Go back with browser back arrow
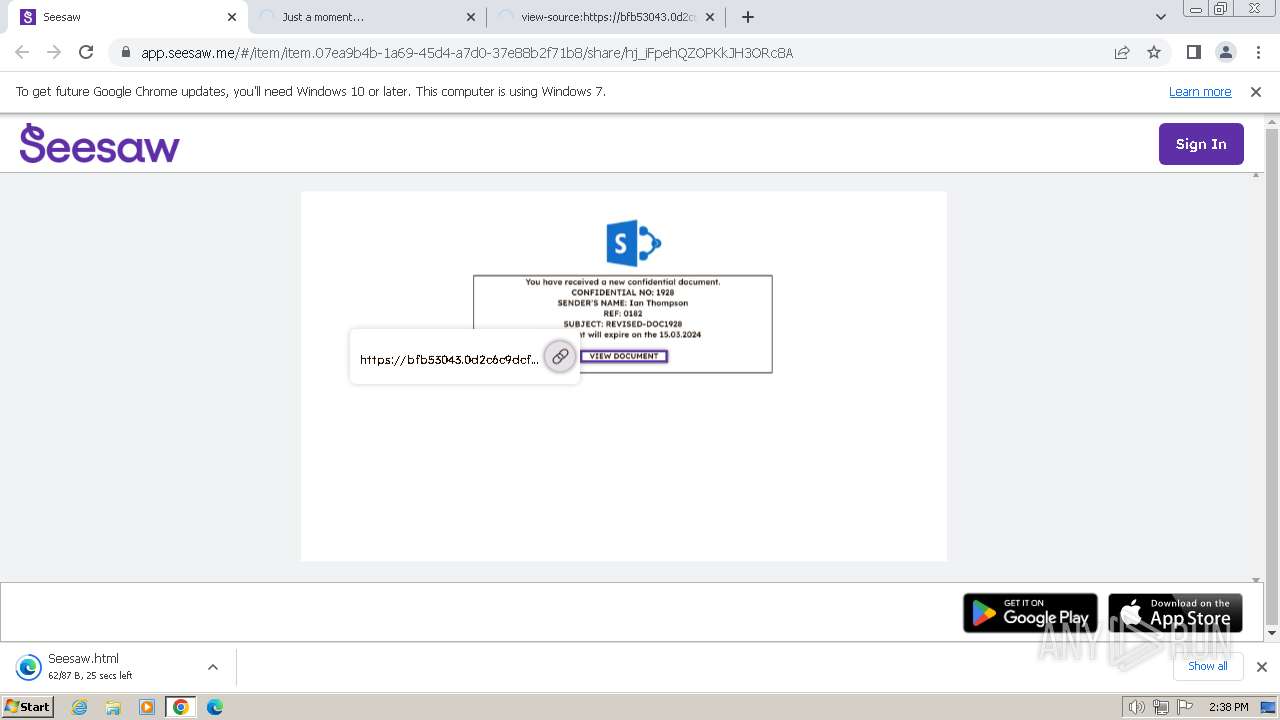Image resolution: width=1280 pixels, height=720 pixels. click(x=22, y=53)
